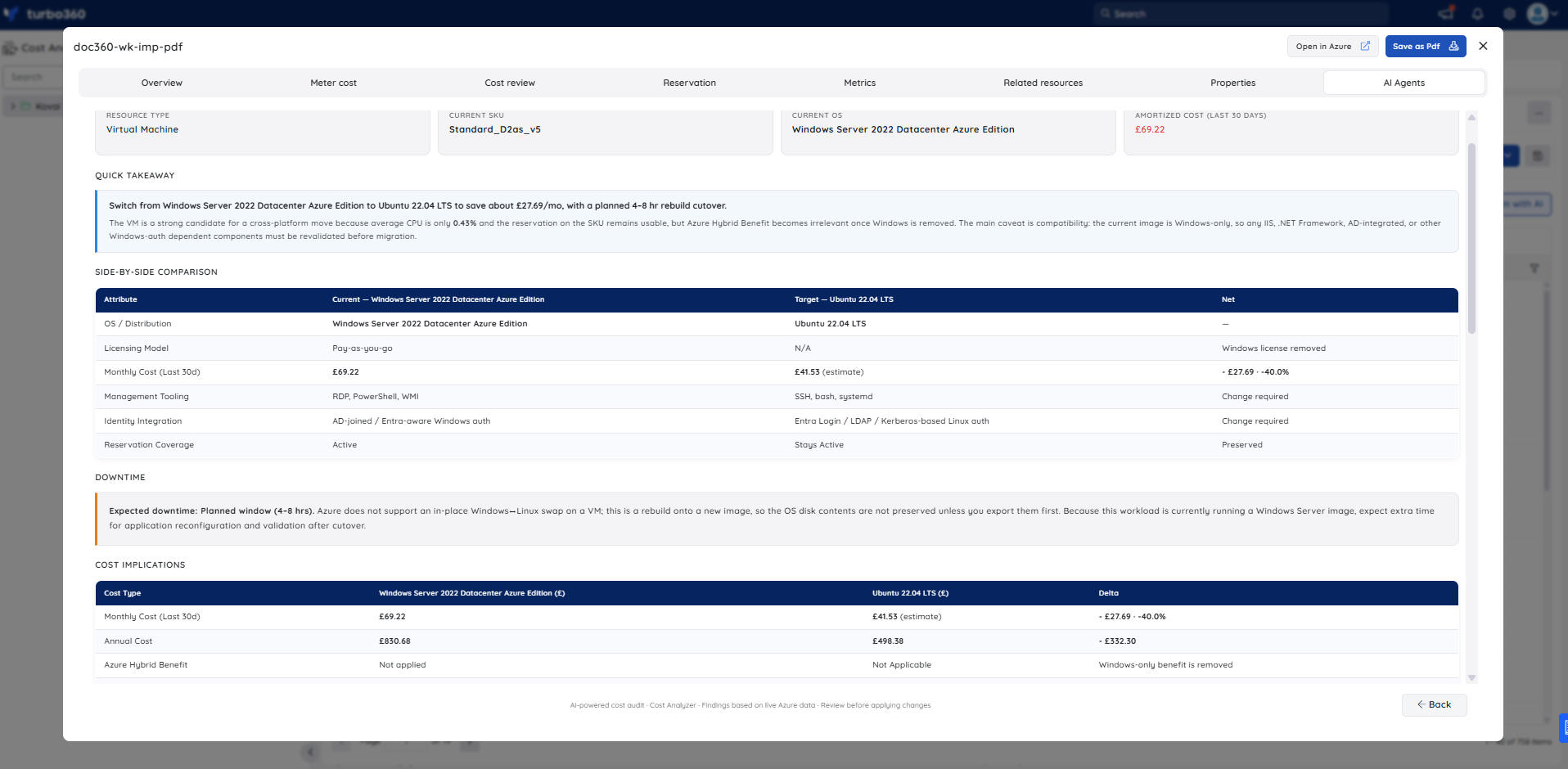The width and height of the screenshot is (1568, 769).
Task: Select the AI Agents tab
Action: [1404, 83]
